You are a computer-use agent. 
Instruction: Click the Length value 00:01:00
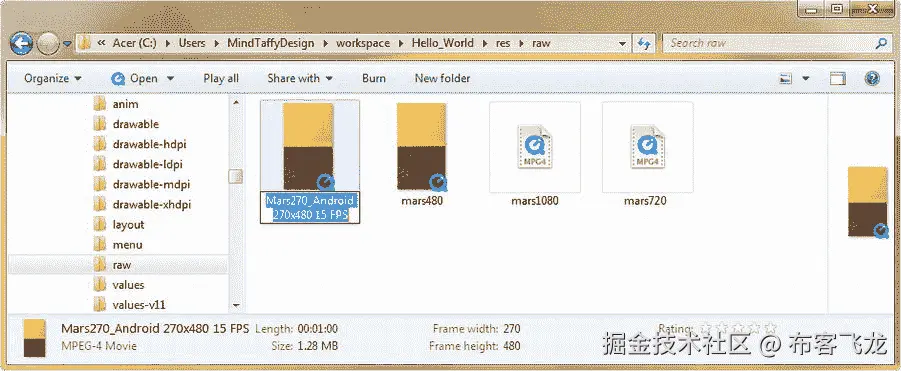(317, 329)
